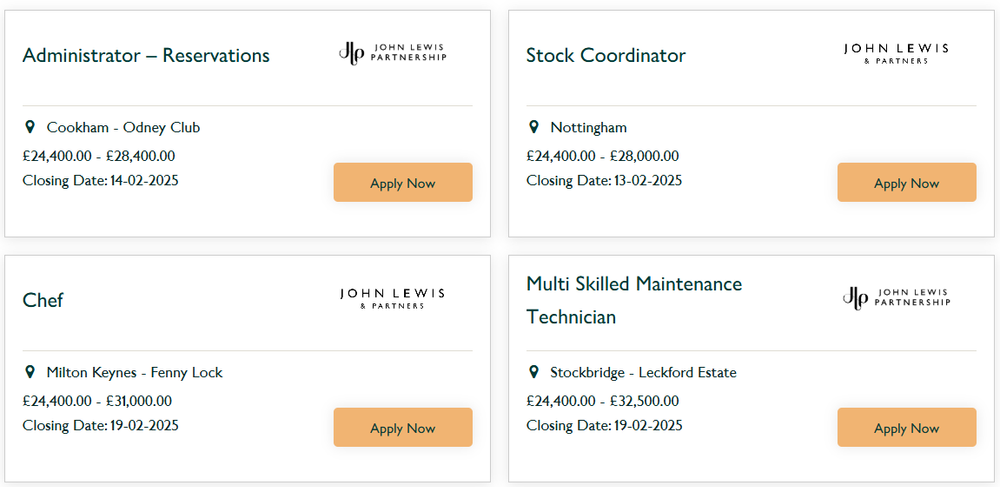This screenshot has height=487, width=1000.
Task: Click the location pin icon beside Nottingham
Action: click(534, 127)
